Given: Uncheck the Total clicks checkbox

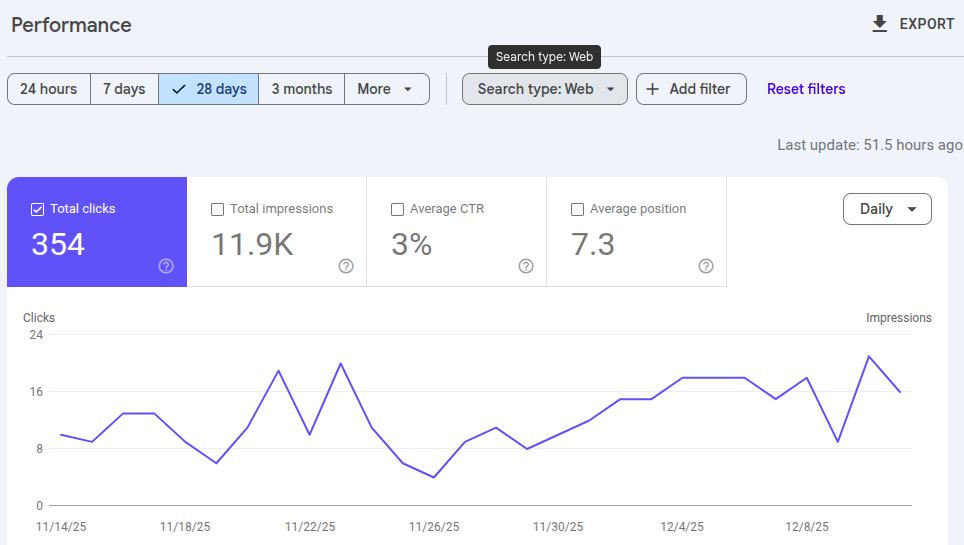Looking at the screenshot, I should [x=38, y=209].
